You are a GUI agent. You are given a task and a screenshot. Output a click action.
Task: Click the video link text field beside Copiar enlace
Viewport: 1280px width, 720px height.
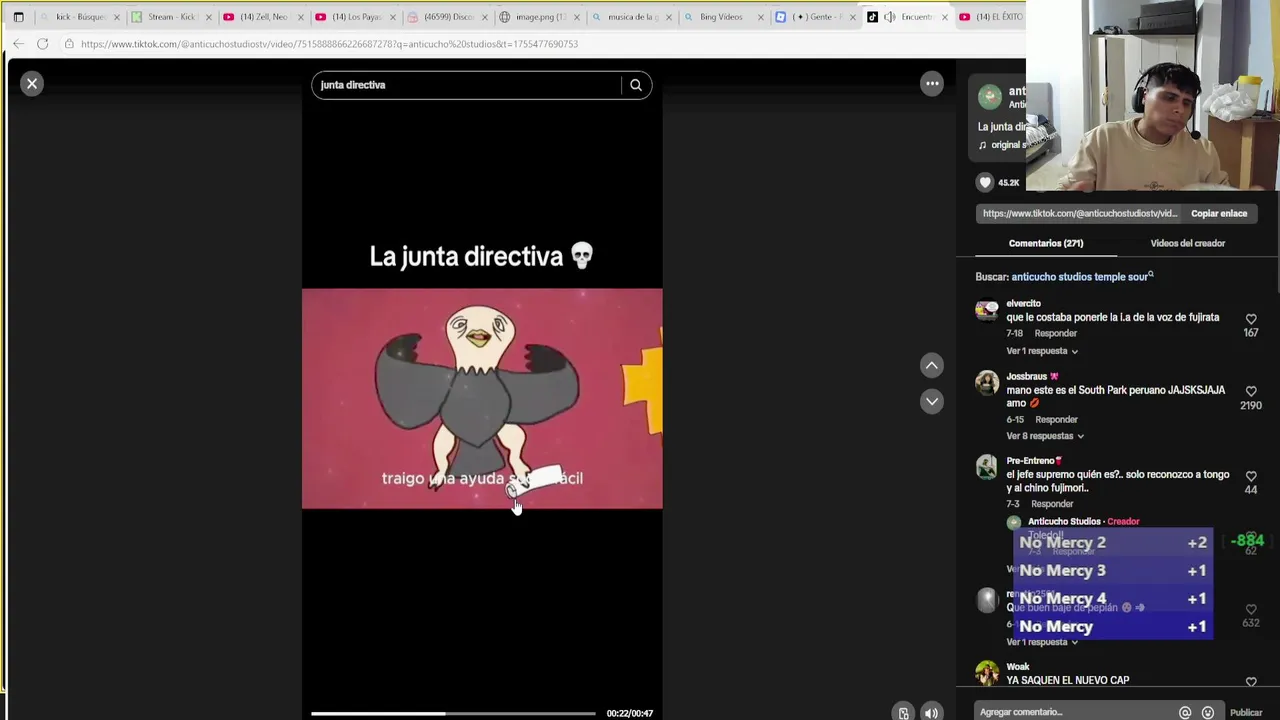click(x=1079, y=213)
